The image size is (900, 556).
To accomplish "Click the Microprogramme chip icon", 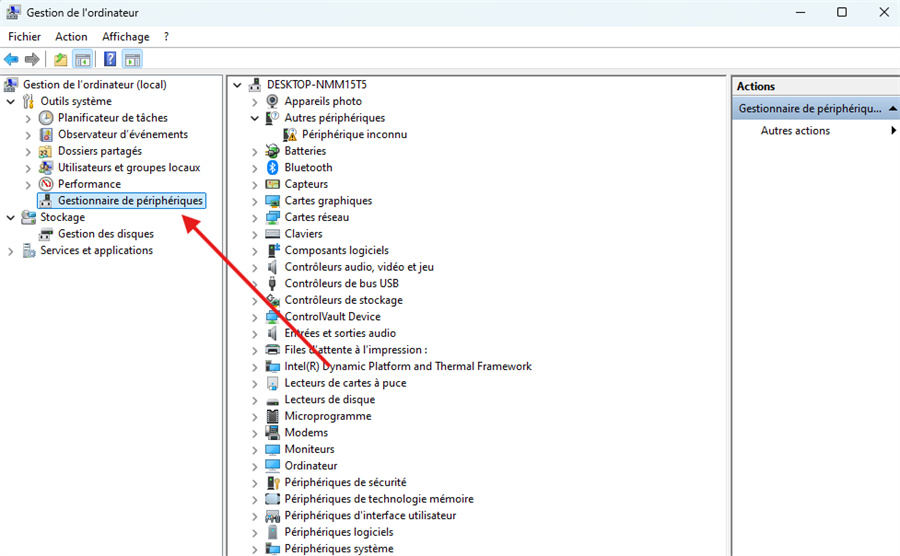I will 273,416.
